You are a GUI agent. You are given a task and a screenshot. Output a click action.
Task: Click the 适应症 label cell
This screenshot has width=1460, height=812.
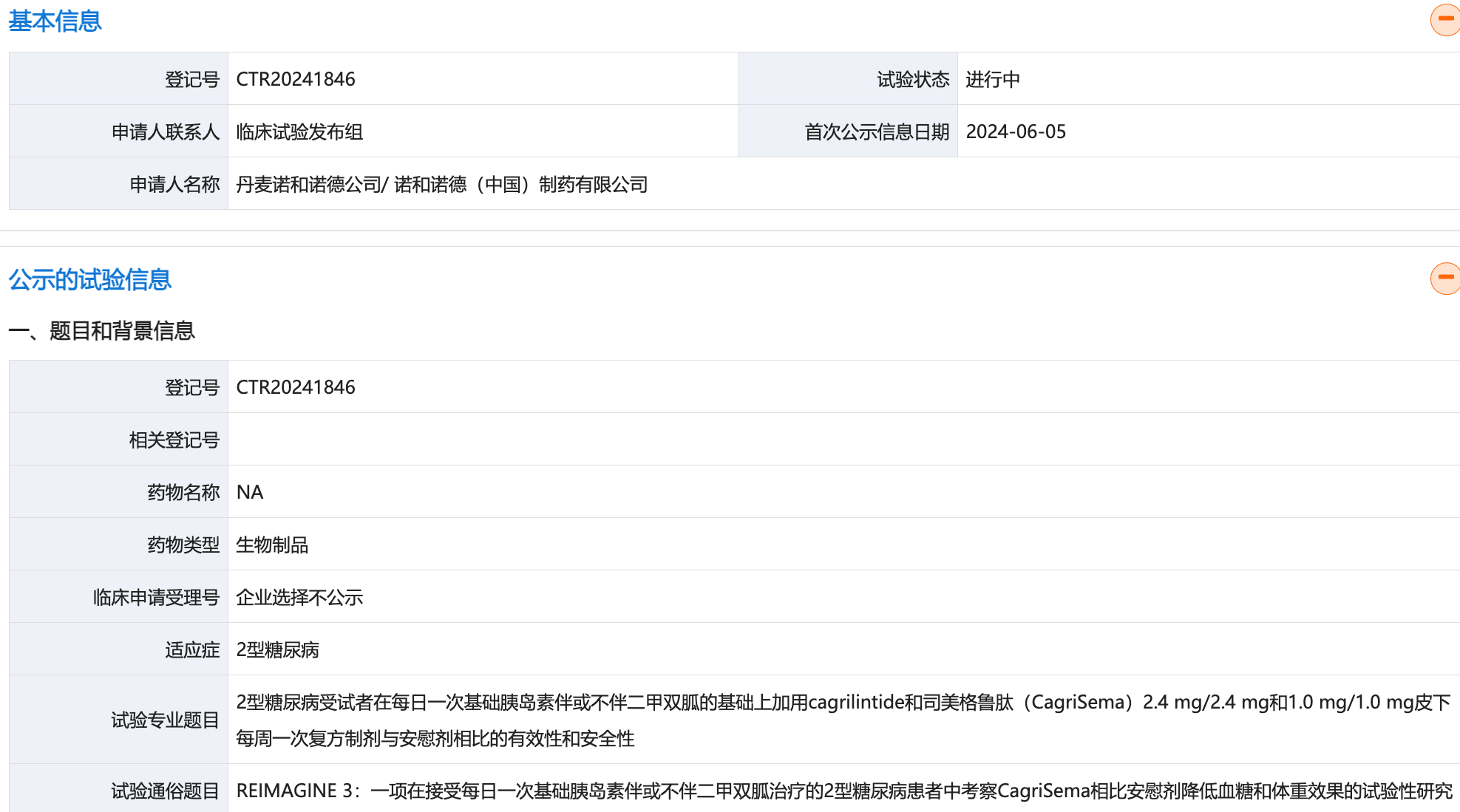[x=118, y=649]
